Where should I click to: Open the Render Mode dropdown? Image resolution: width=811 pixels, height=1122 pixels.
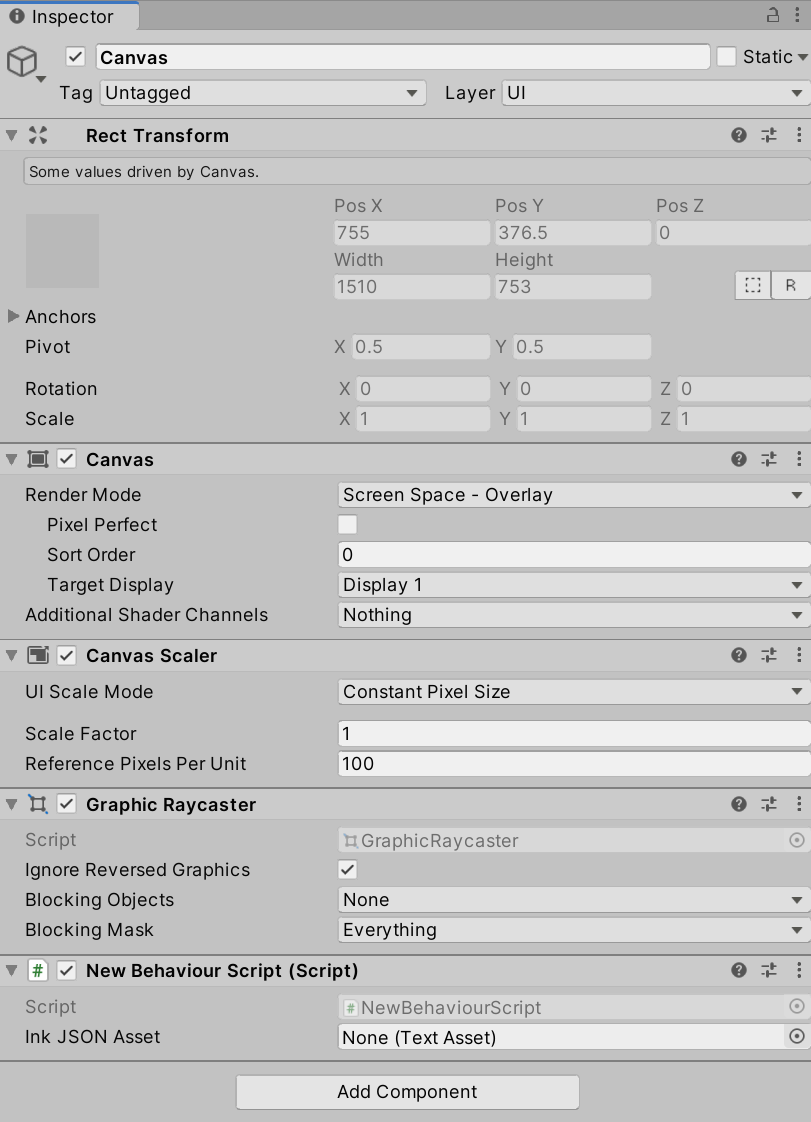[x=574, y=495]
